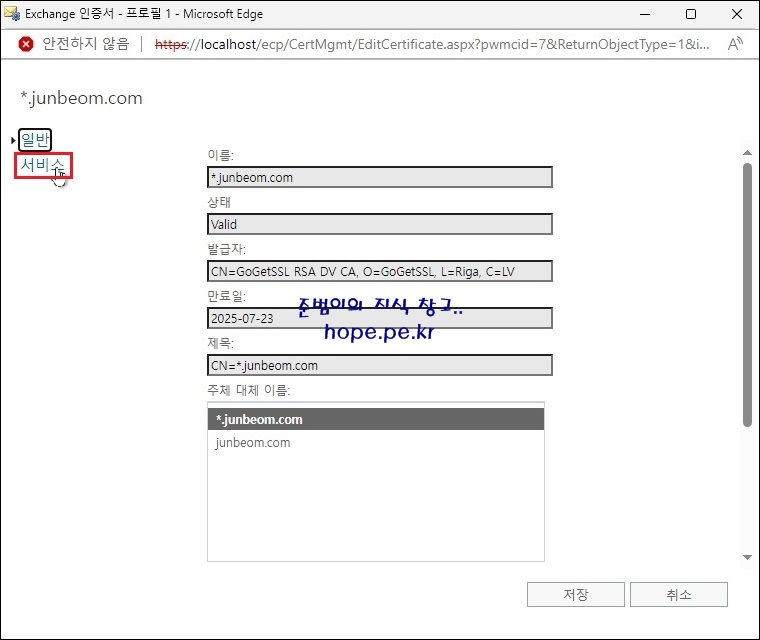
Task: Click the 제목 field CN=*.junbeom.com
Action: pos(380,365)
